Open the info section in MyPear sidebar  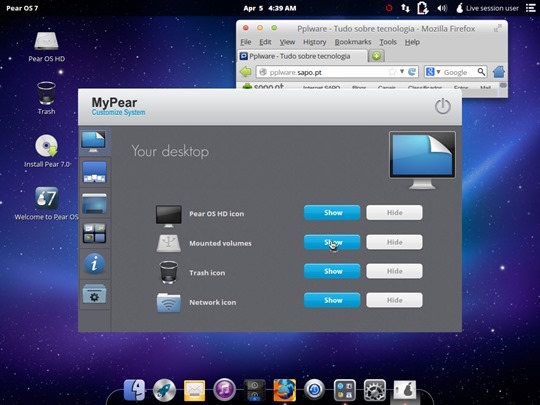point(94,264)
